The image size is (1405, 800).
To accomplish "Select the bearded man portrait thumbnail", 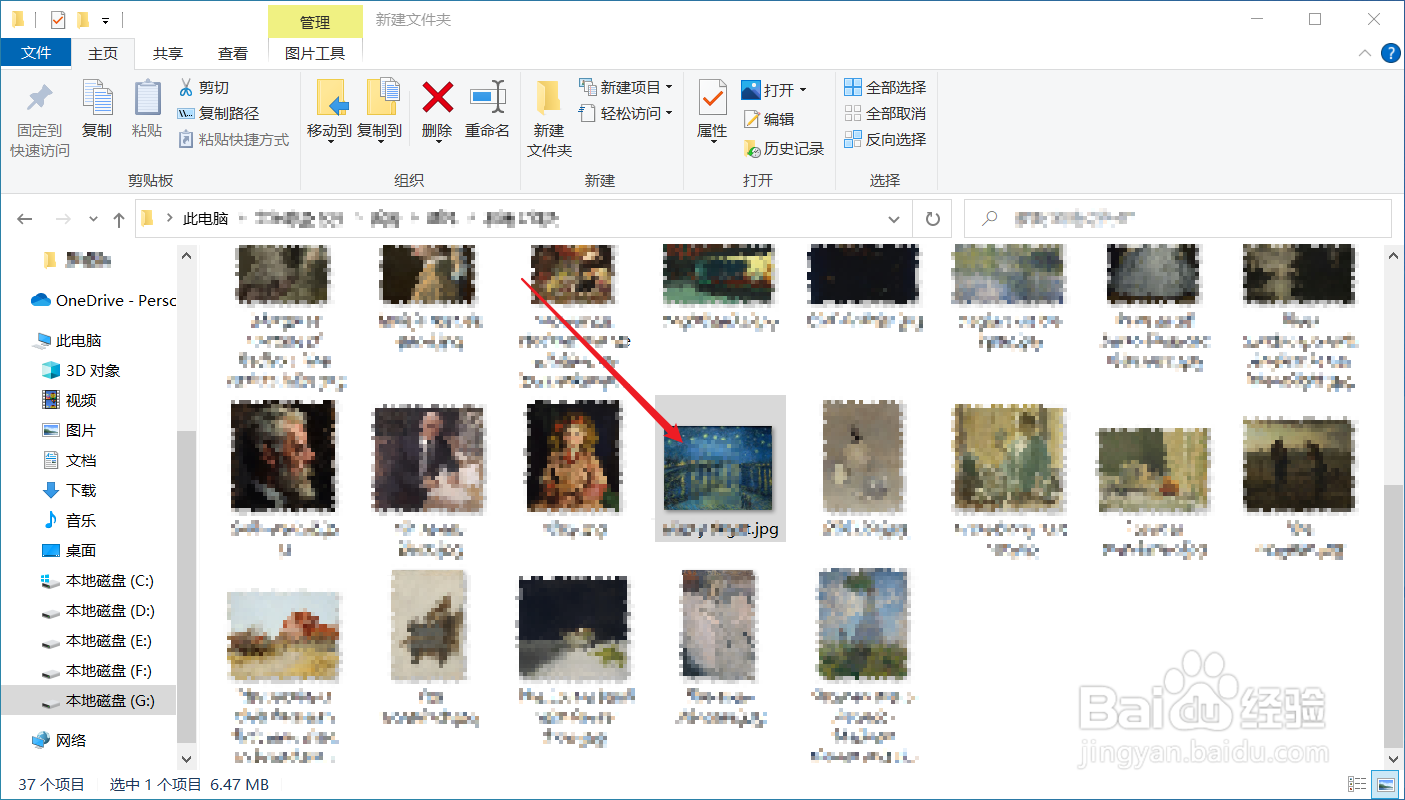I will [x=283, y=455].
